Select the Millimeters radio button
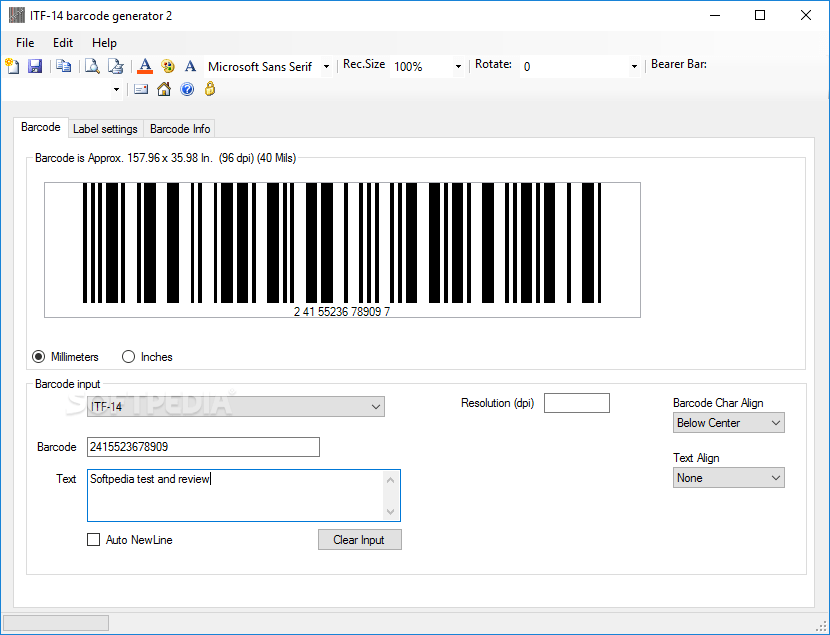830x635 pixels. click(37, 357)
